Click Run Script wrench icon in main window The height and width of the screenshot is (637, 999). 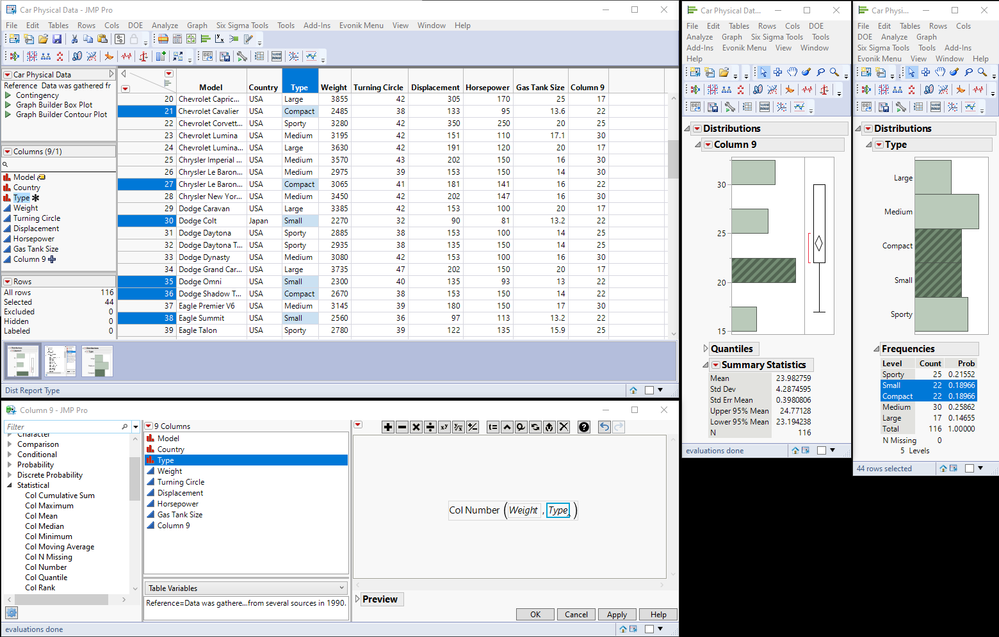[x=242, y=56]
